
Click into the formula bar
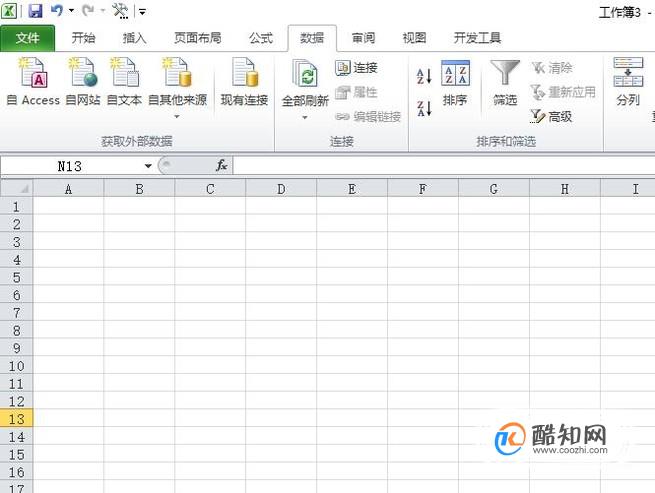(444, 166)
